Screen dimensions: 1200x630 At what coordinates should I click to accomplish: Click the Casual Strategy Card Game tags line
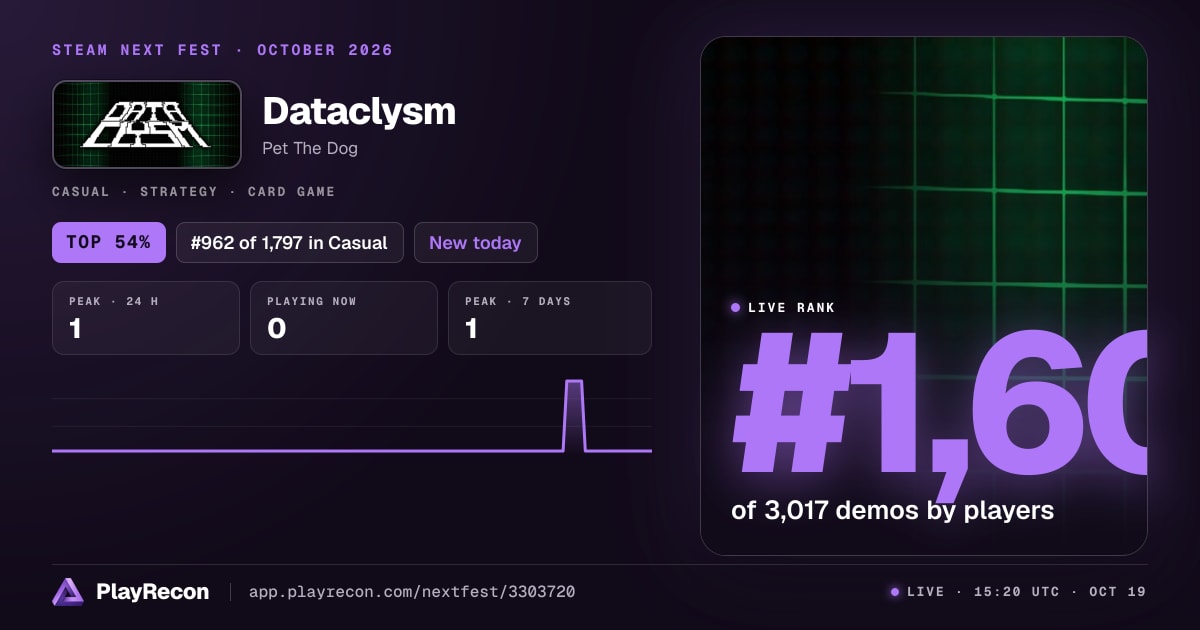(194, 192)
